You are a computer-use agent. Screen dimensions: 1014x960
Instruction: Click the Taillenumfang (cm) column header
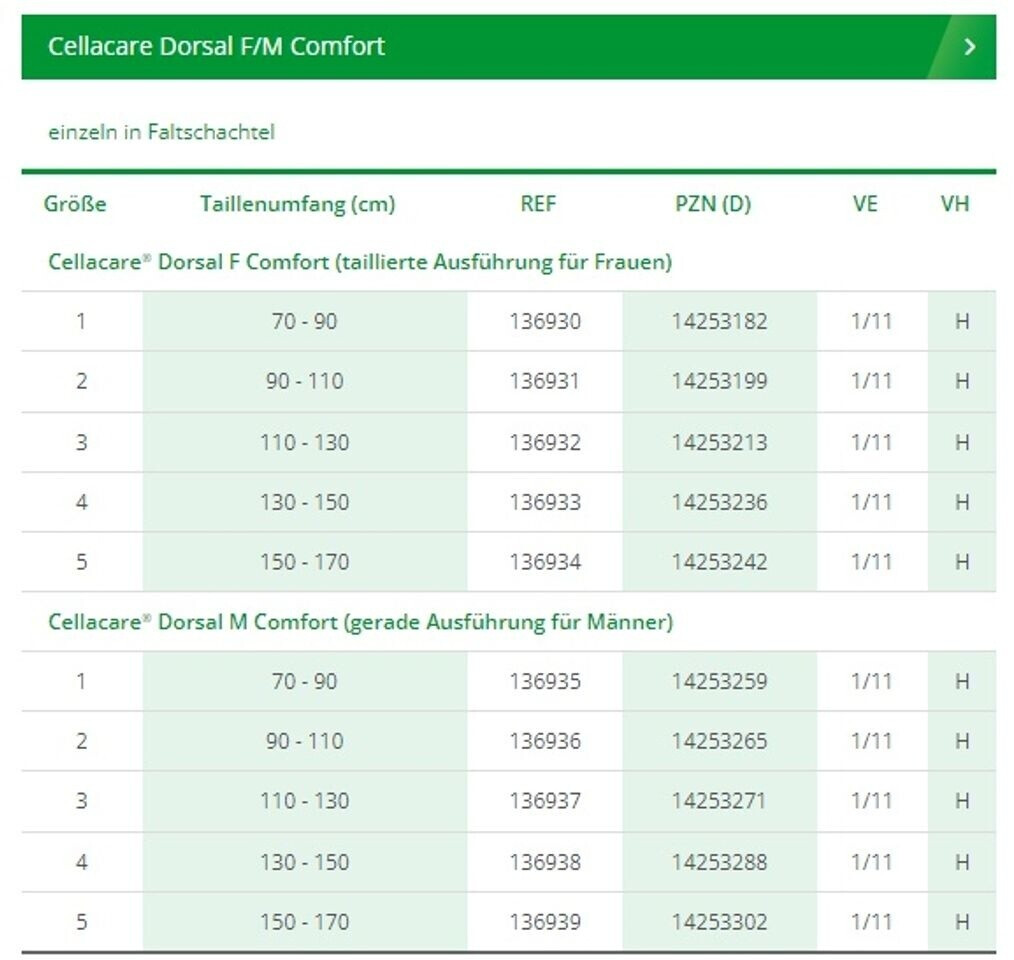[297, 204]
